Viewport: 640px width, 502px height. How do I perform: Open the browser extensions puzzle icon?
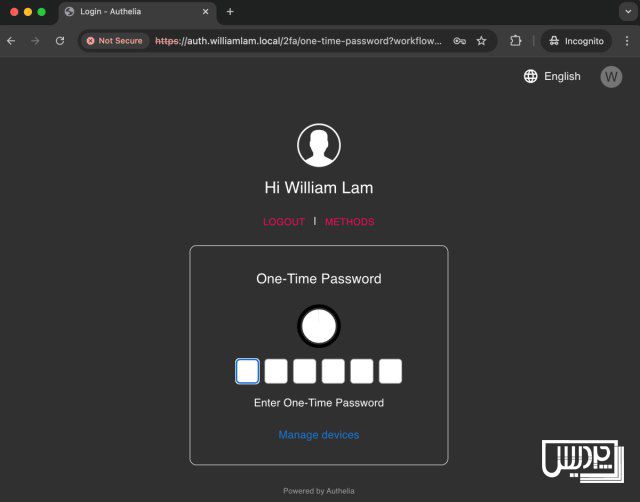pyautogui.click(x=516, y=41)
